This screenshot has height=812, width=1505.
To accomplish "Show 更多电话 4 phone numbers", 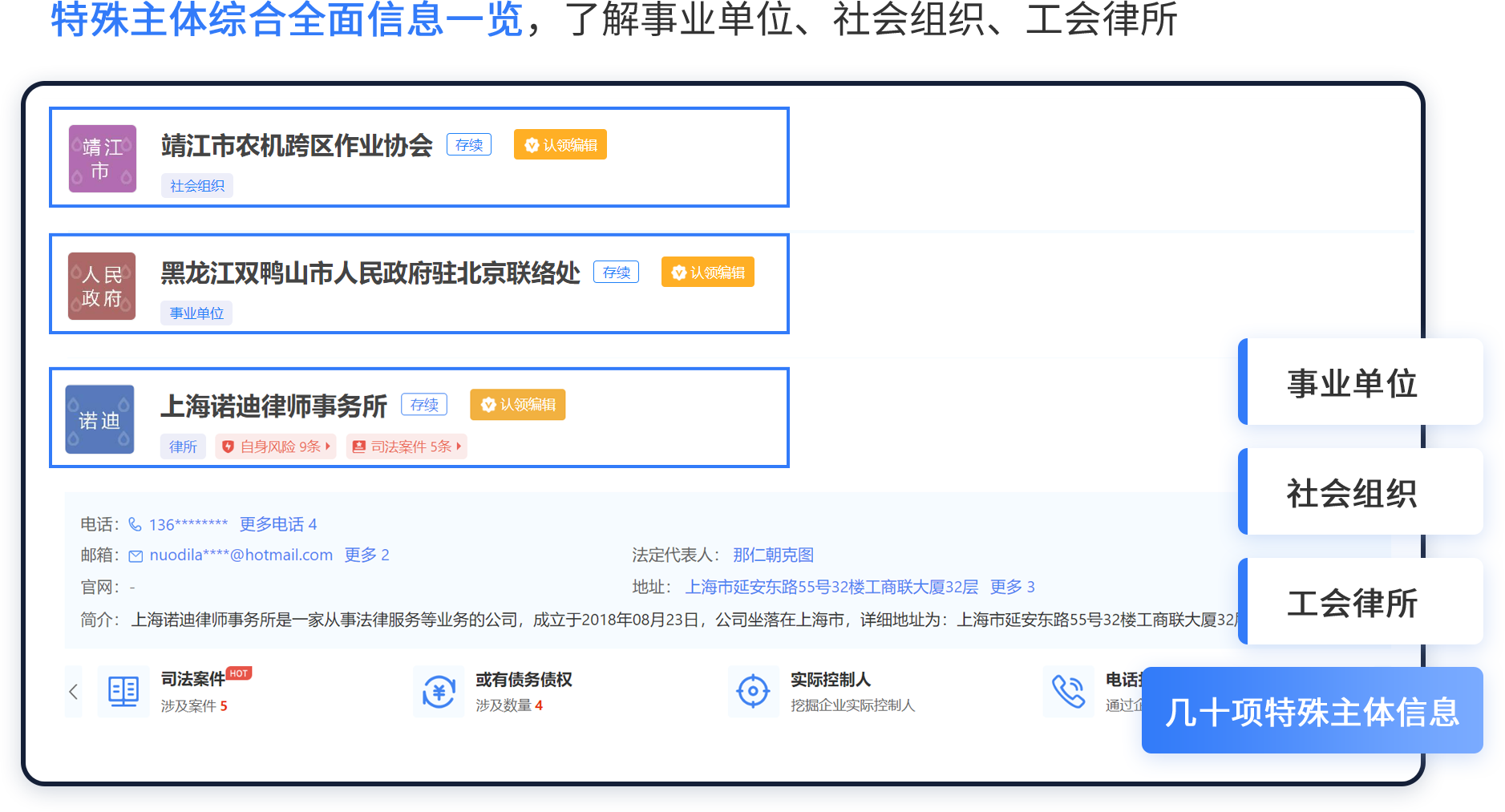I will (x=278, y=524).
